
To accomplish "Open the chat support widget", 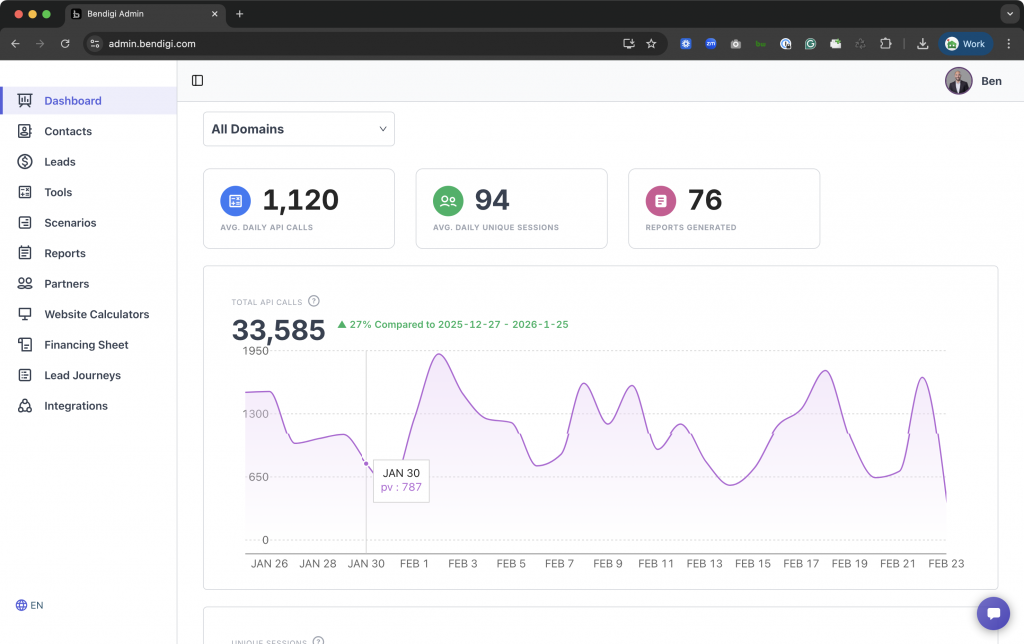I will click(993, 613).
